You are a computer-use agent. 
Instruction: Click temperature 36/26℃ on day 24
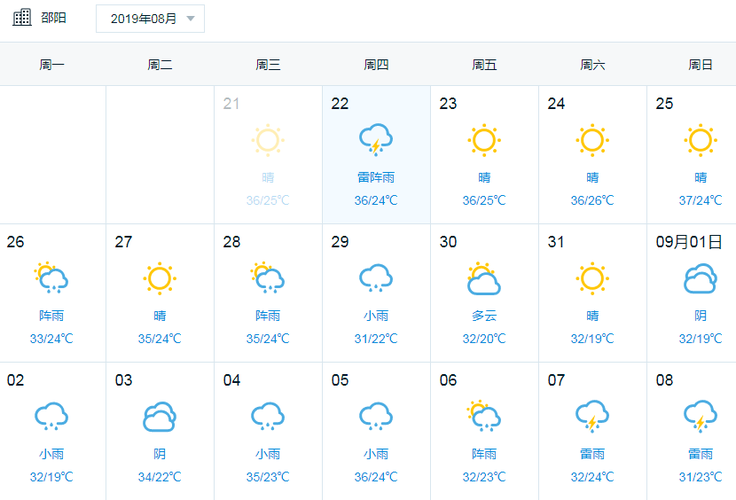[592, 200]
